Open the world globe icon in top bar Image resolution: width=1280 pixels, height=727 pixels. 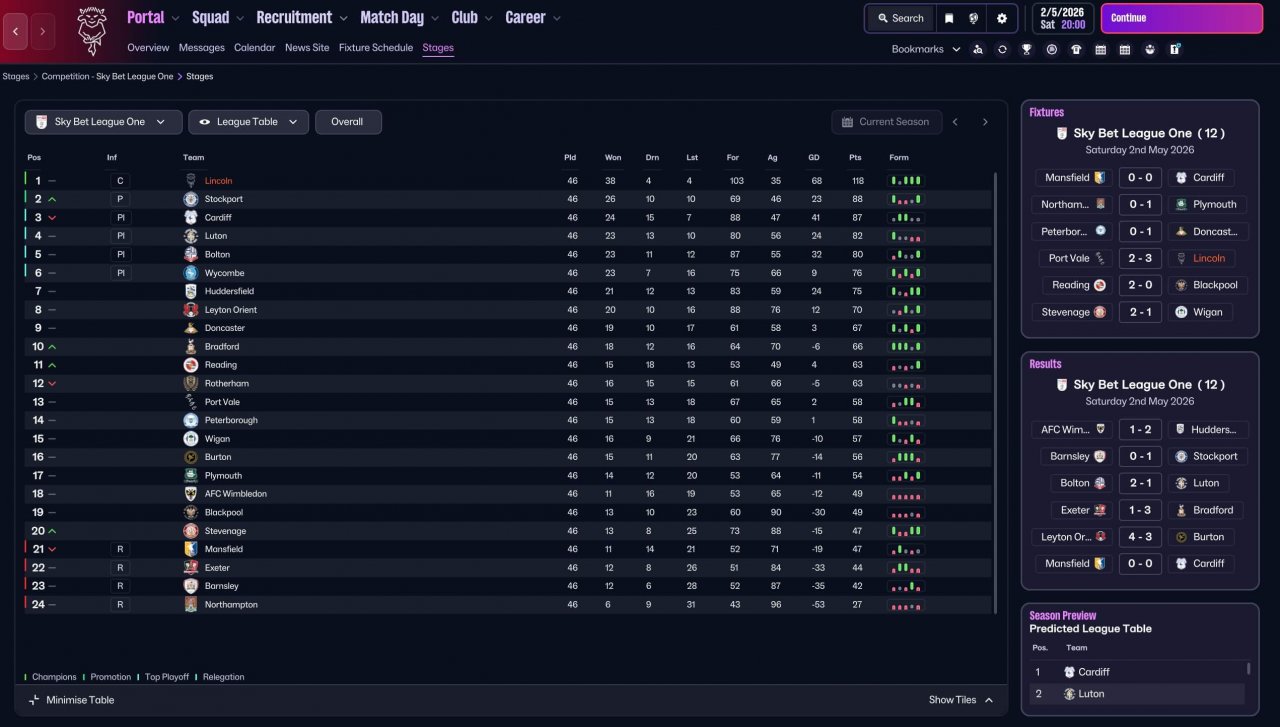(974, 18)
